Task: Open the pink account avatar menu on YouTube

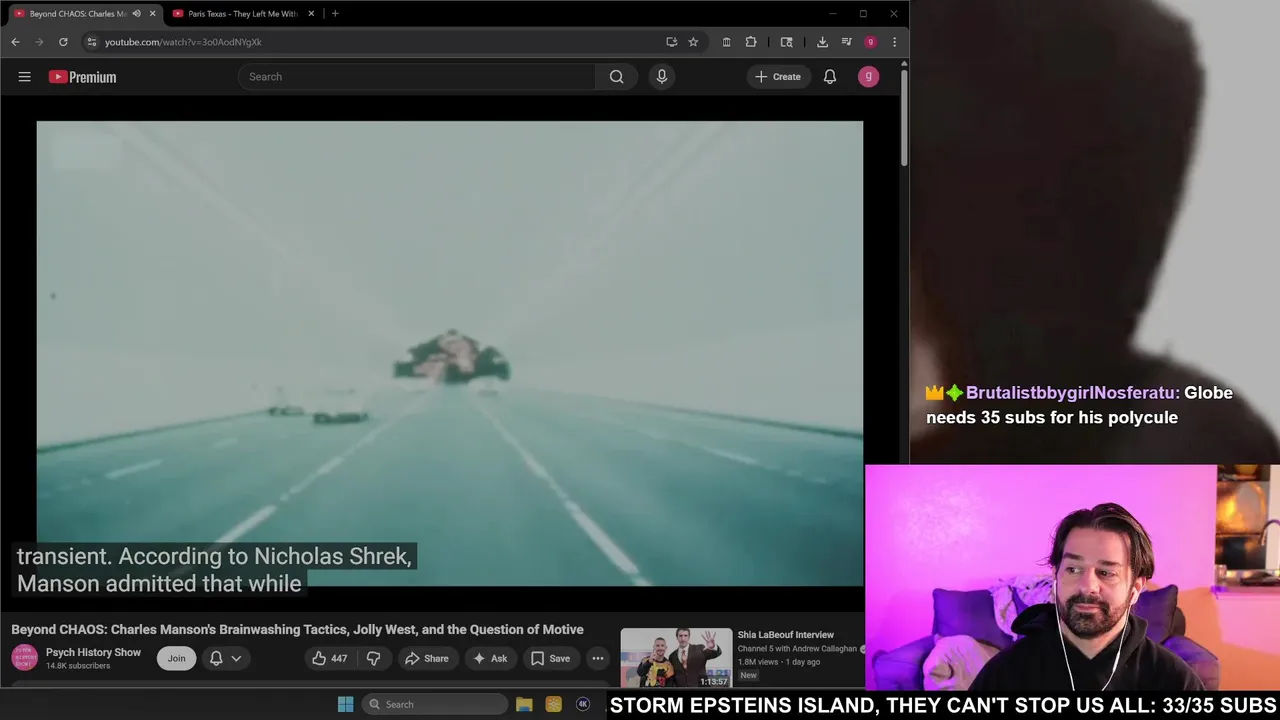Action: tap(868, 76)
